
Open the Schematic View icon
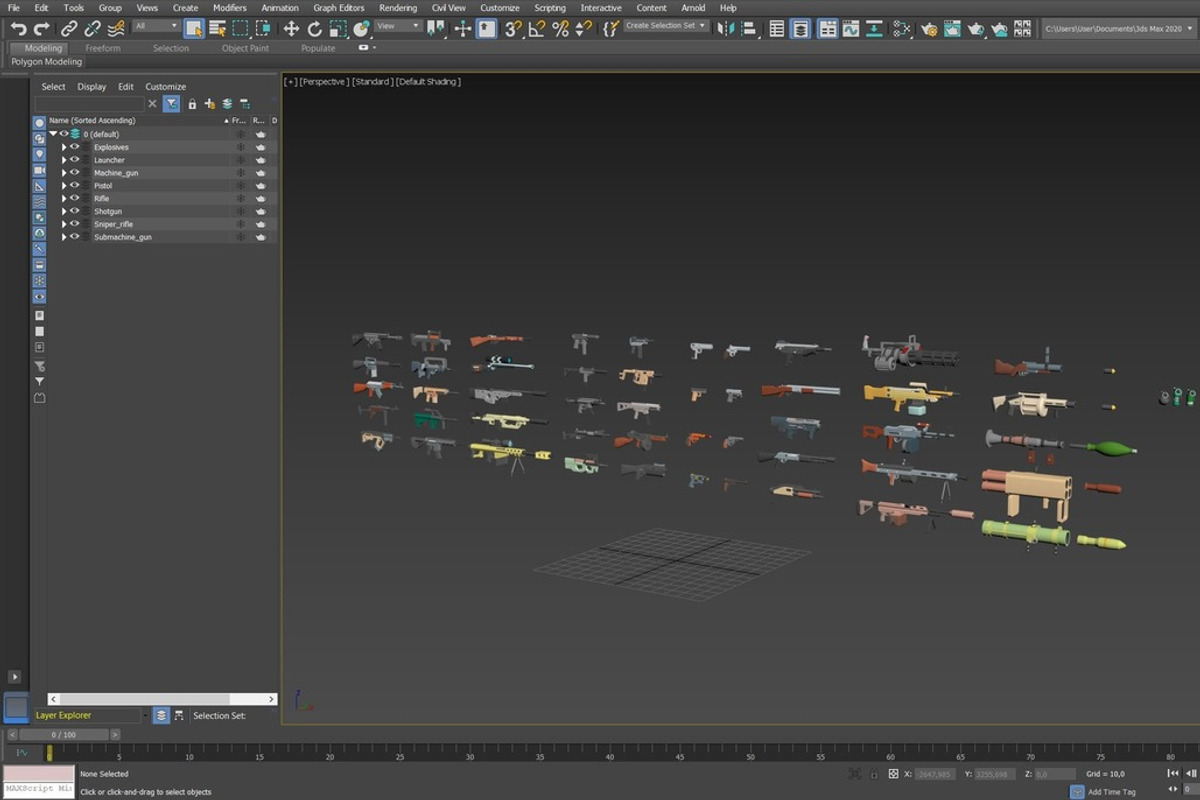tap(874, 29)
